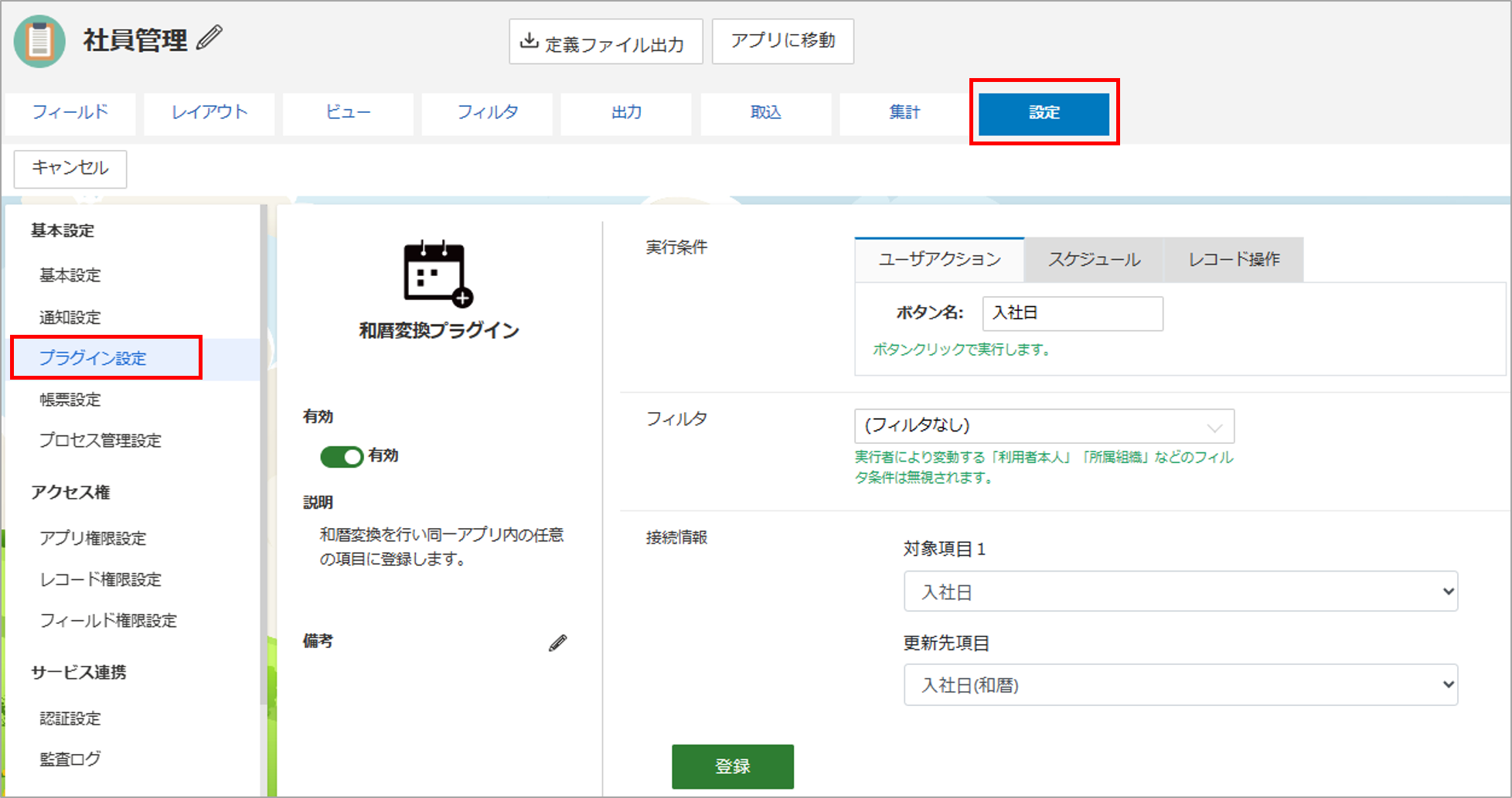Switch to the フィールド tab
The image size is (1512, 798).
[x=70, y=113]
